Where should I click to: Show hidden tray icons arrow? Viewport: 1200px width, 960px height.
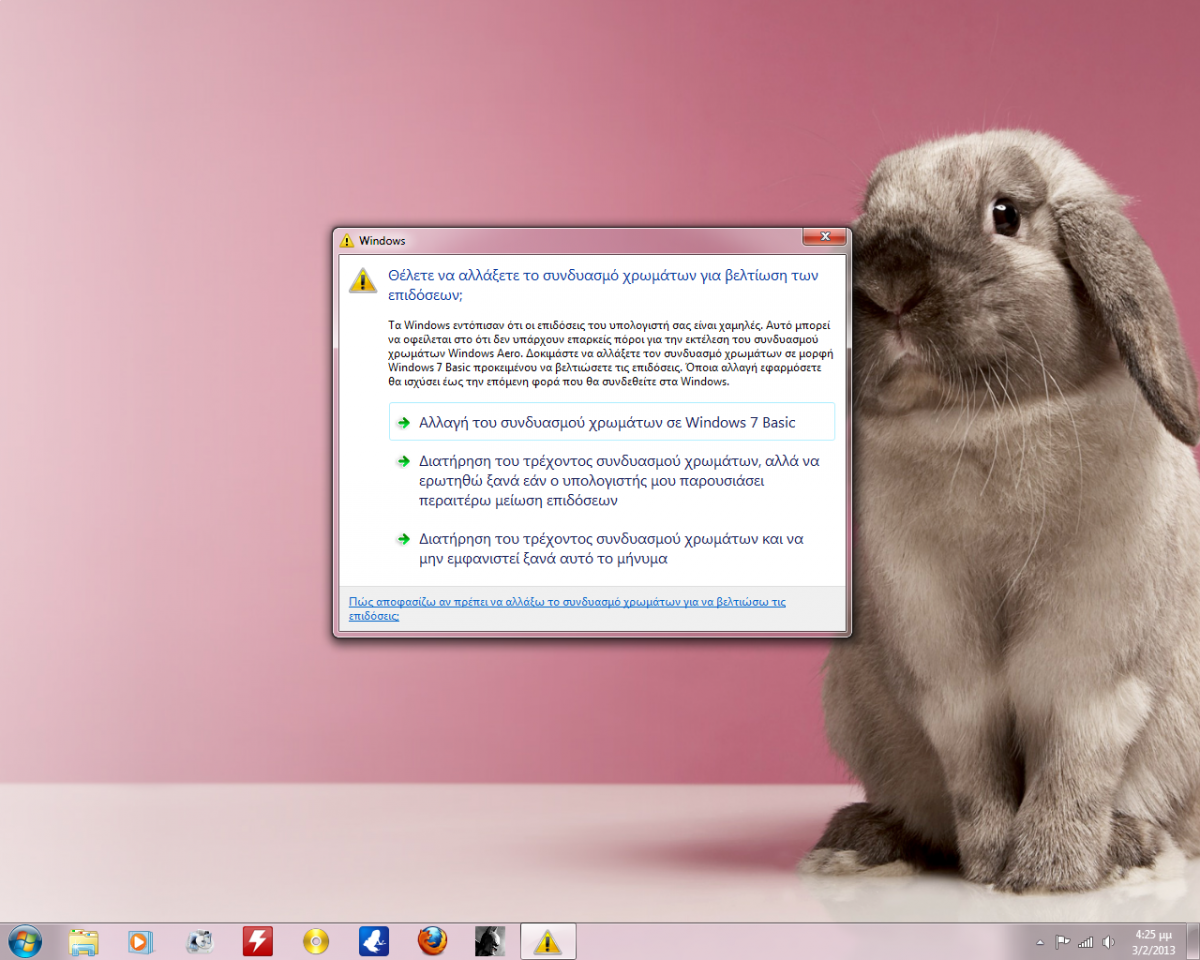click(1039, 942)
